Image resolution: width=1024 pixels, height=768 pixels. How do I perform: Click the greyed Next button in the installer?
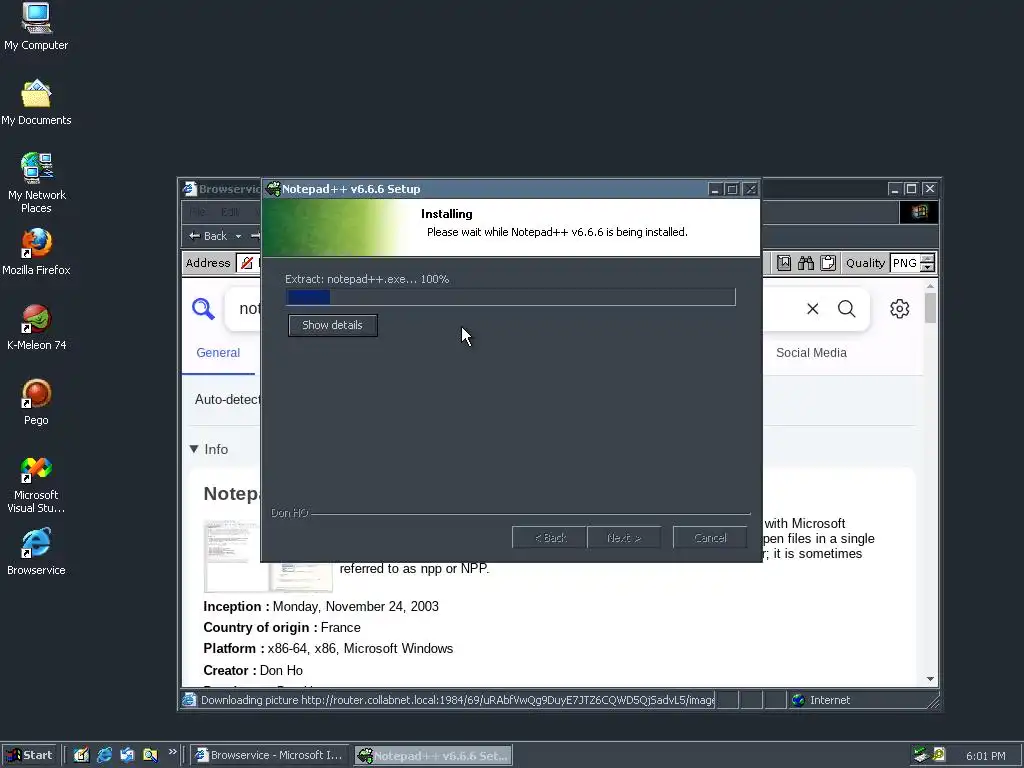(624, 537)
